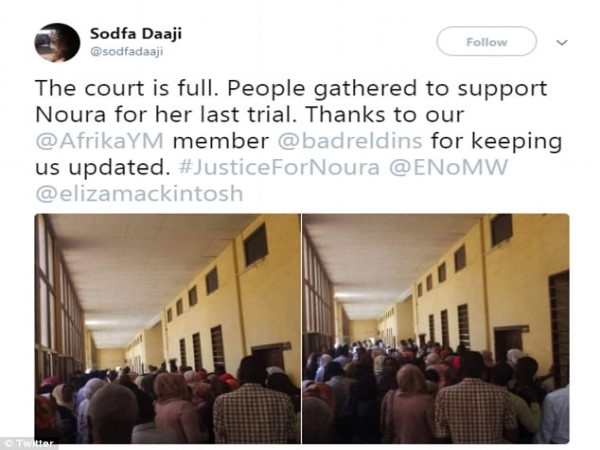Follow the @sodfadaaji account

click(x=486, y=41)
